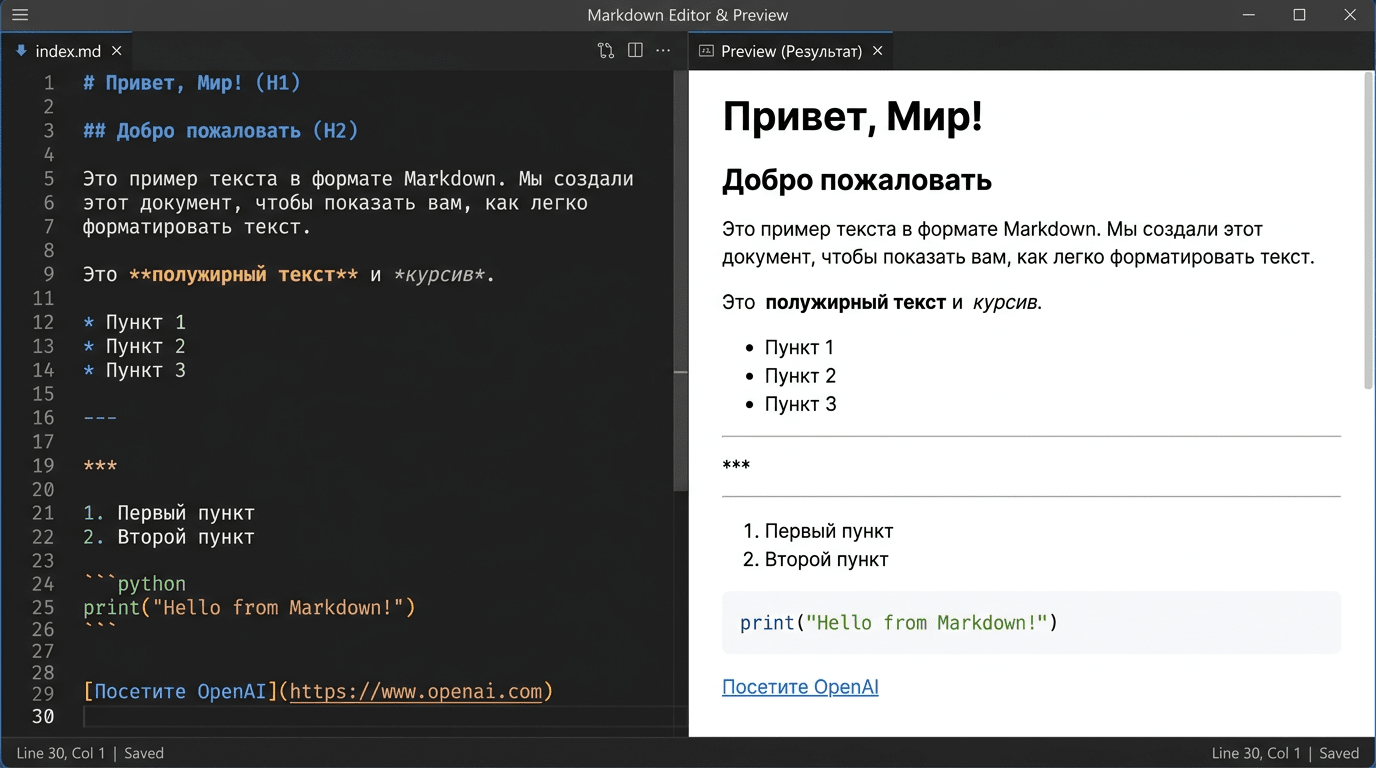Image resolution: width=1376 pixels, height=768 pixels.
Task: Open the More Actions ellipsis menu
Action: point(663,50)
